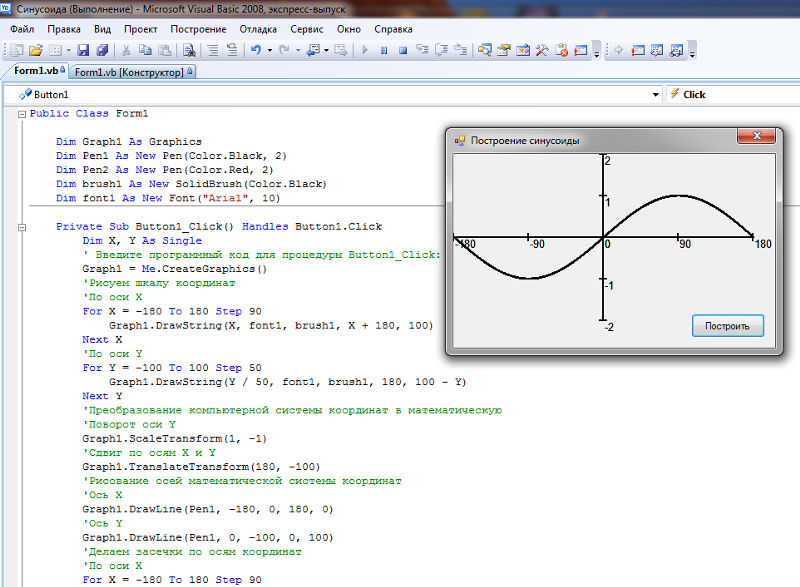The height and width of the screenshot is (587, 800).
Task: Click the Add New Item toolbar icon
Action: point(55,50)
